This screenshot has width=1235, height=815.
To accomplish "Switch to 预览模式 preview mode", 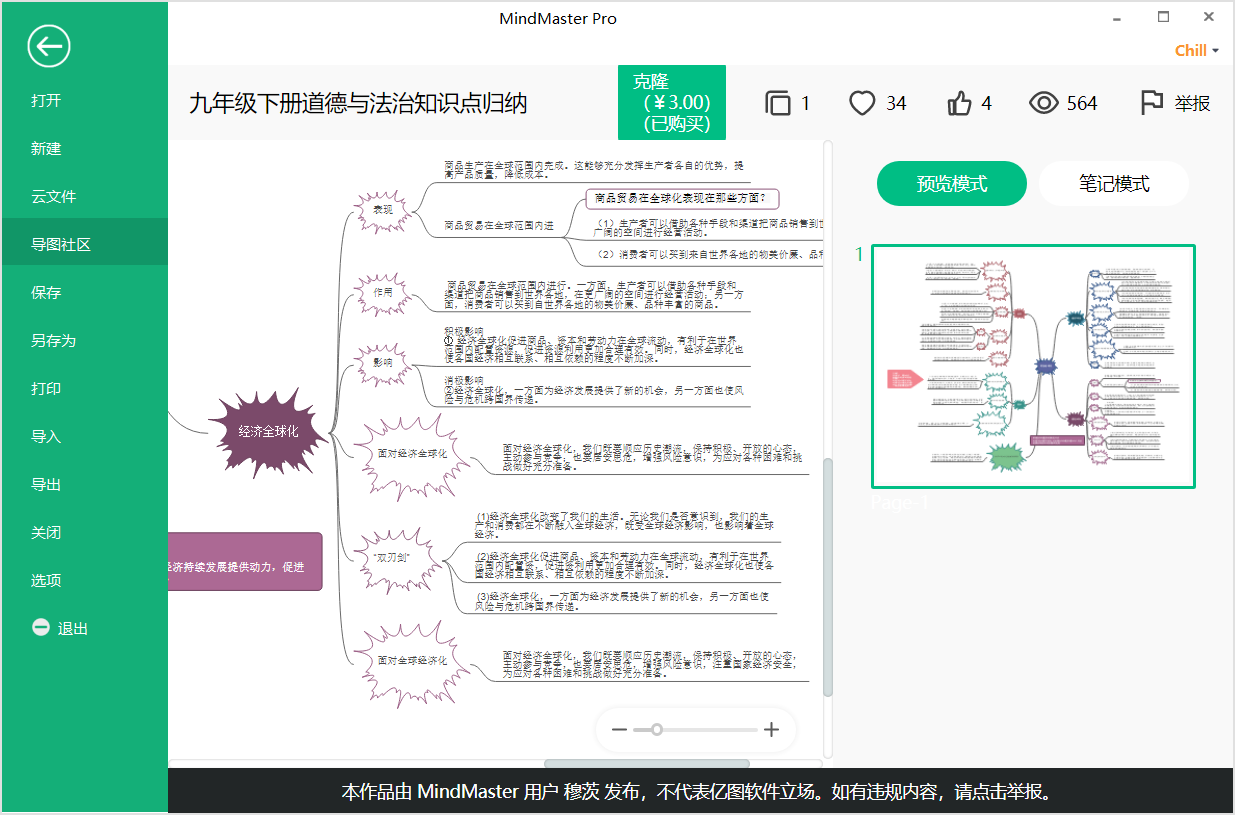I will 952,184.
